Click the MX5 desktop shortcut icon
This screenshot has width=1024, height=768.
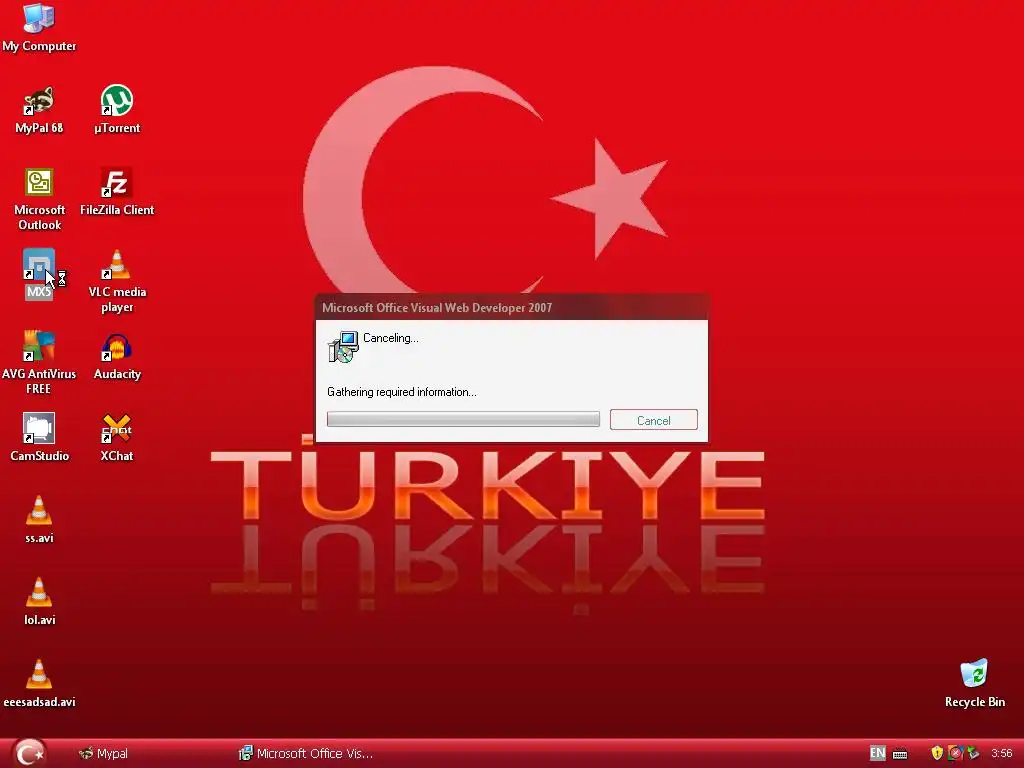pyautogui.click(x=39, y=274)
